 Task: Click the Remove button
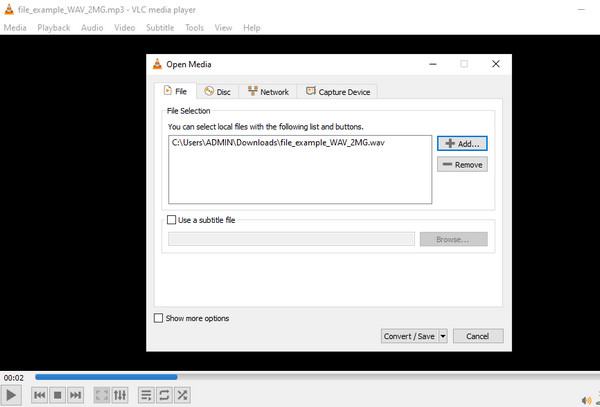pos(462,164)
